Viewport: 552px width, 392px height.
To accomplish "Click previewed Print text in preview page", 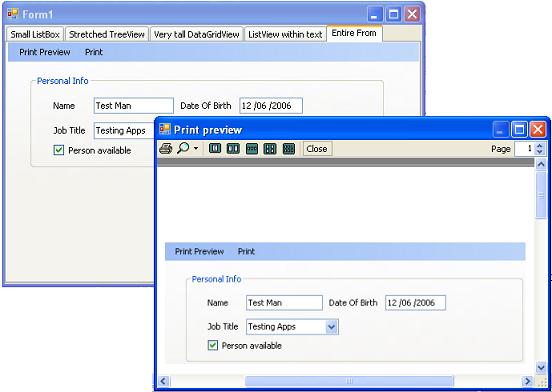I will tap(246, 252).
